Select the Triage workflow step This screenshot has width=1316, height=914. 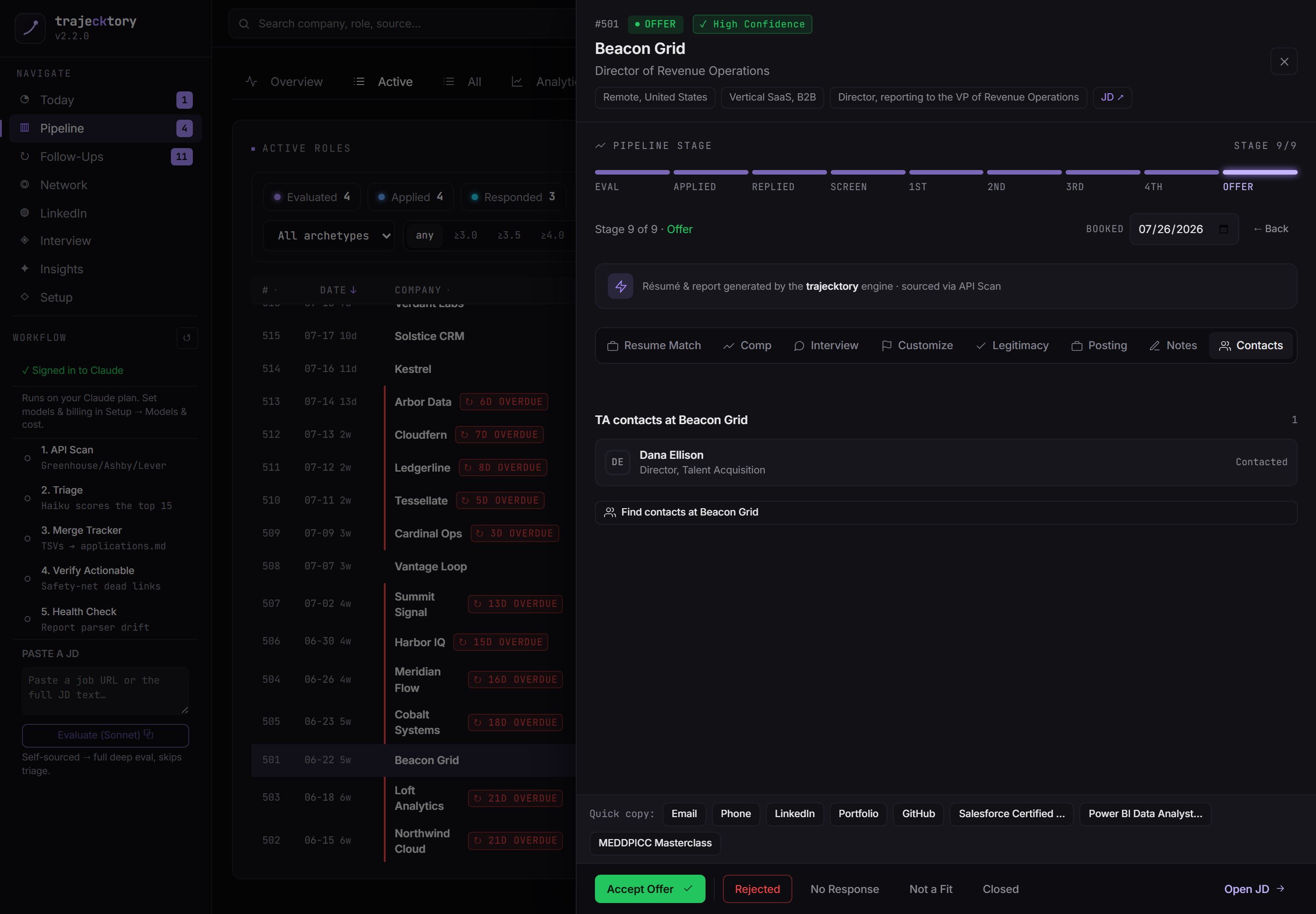pyautogui.click(x=106, y=498)
